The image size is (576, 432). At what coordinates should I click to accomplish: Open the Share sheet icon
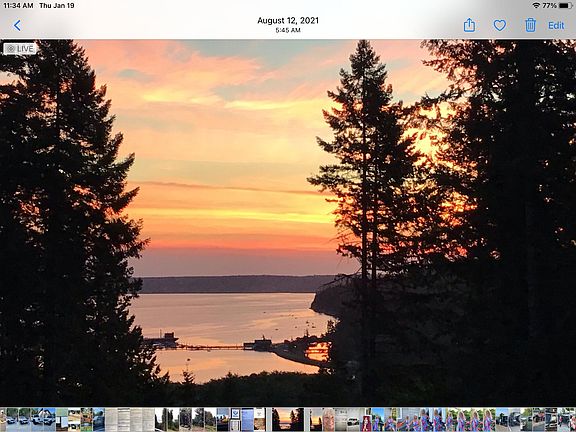pos(469,25)
